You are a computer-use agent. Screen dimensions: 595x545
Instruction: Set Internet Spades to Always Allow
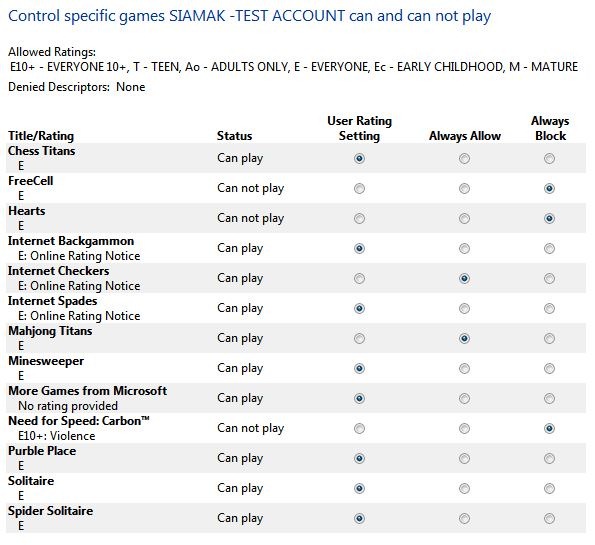coord(464,308)
